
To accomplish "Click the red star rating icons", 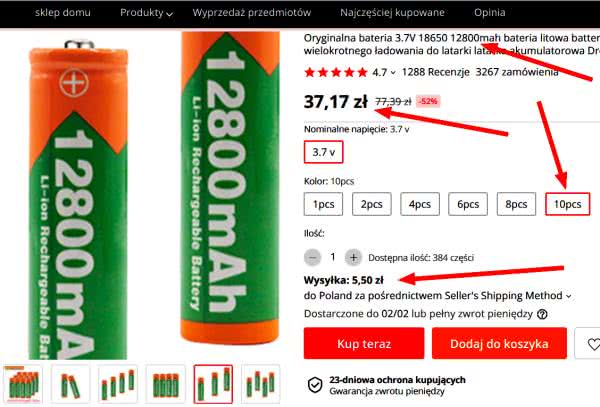I will tap(336, 72).
